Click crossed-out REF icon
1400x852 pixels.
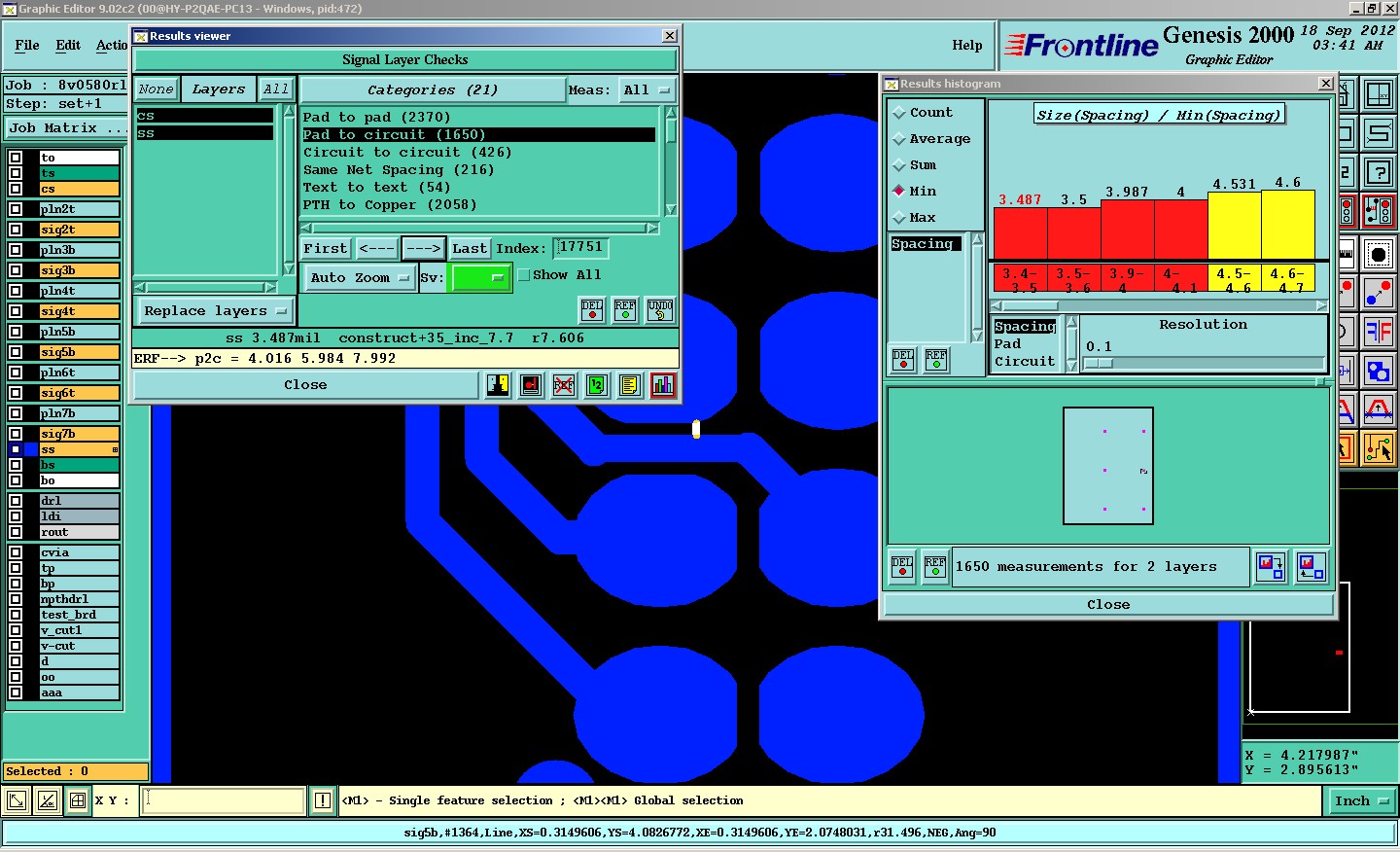coord(564,385)
